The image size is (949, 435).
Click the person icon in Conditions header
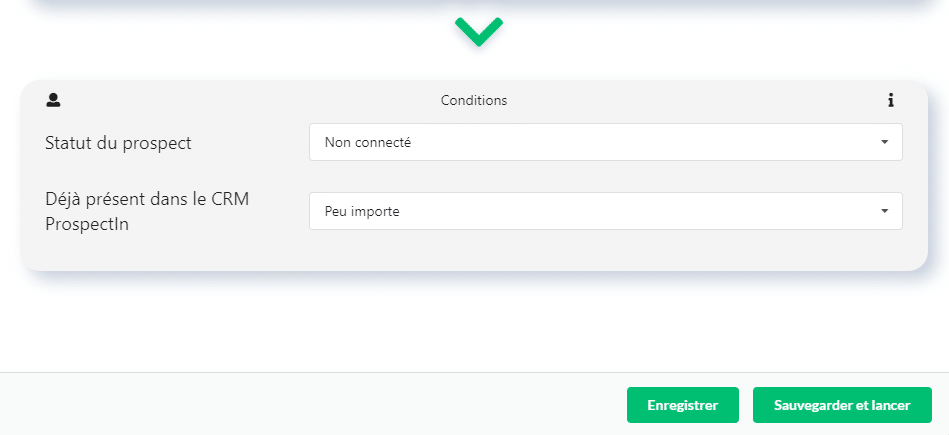tap(53, 100)
